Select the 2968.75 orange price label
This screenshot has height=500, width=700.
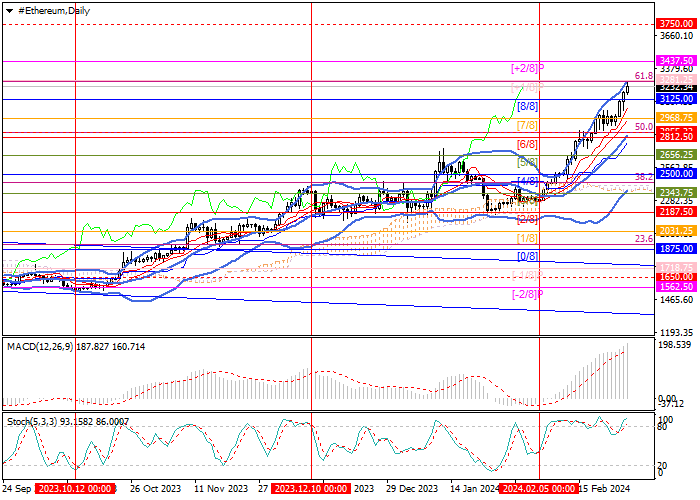click(675, 117)
